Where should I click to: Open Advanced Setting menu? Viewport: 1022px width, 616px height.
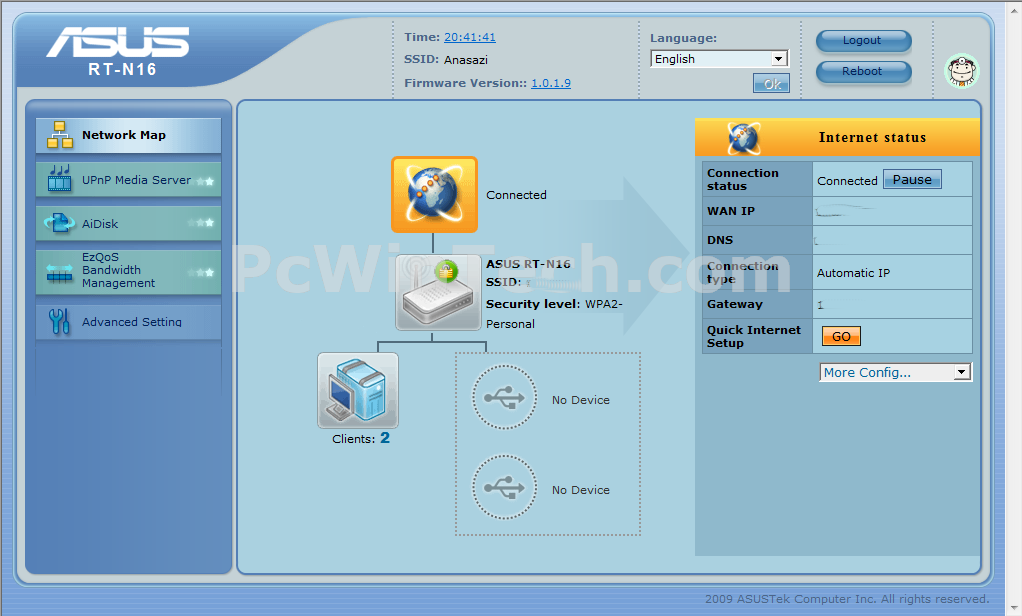[128, 322]
